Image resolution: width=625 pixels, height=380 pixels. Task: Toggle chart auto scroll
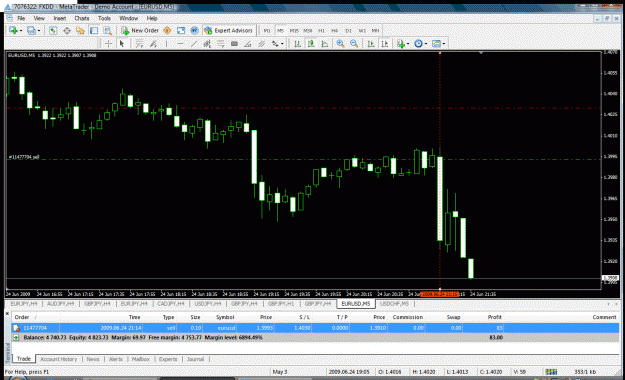coord(371,44)
